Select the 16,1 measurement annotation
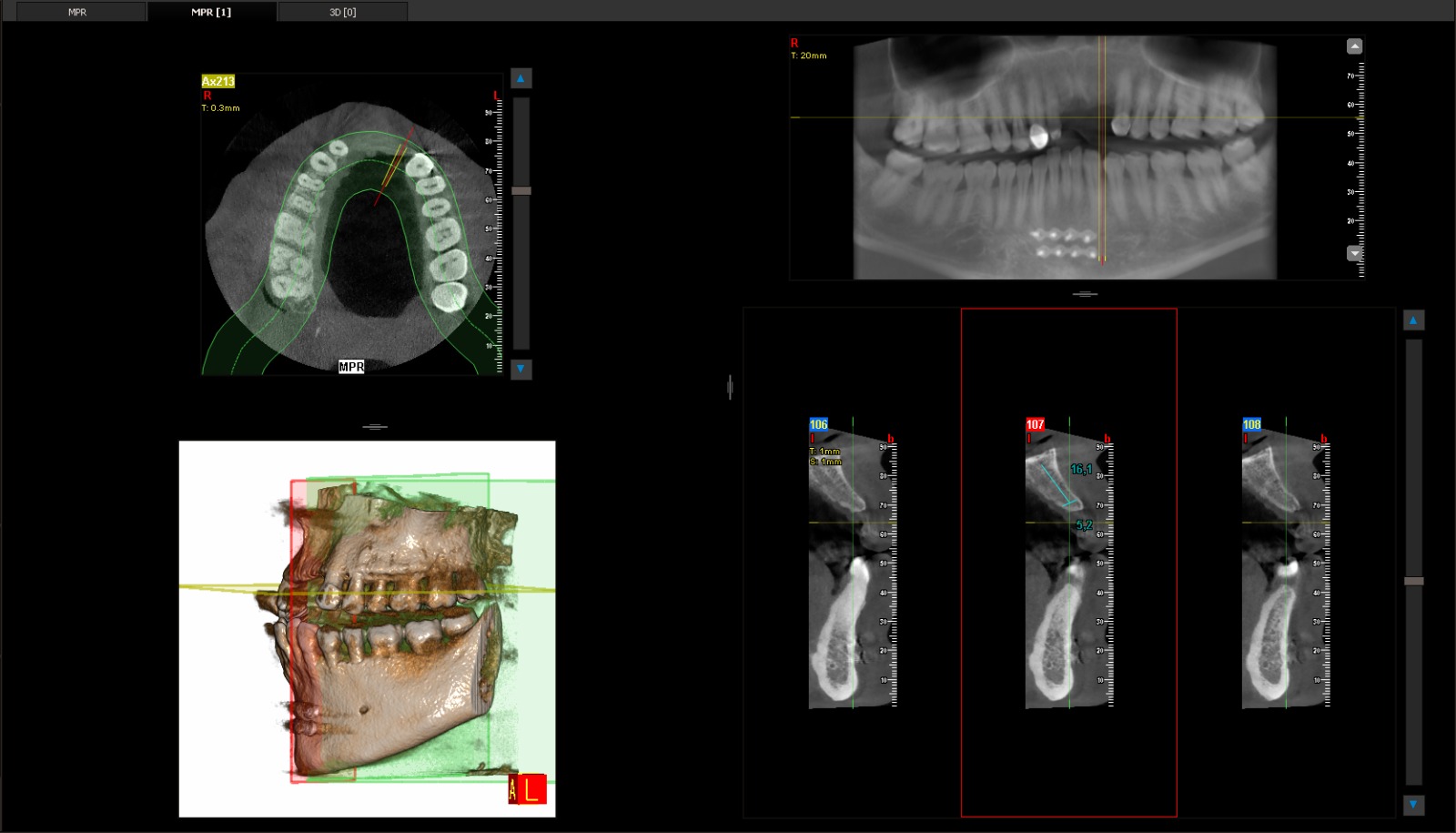This screenshot has height=833, width=1456. [x=1081, y=469]
